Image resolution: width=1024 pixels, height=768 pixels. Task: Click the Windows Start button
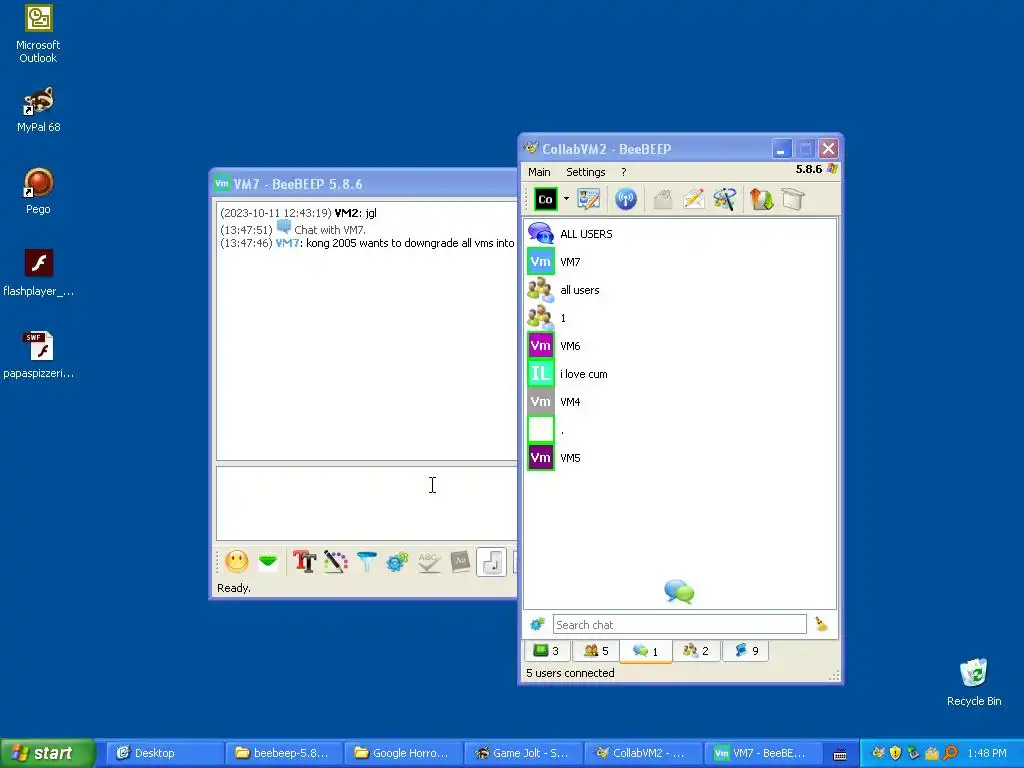(47, 753)
